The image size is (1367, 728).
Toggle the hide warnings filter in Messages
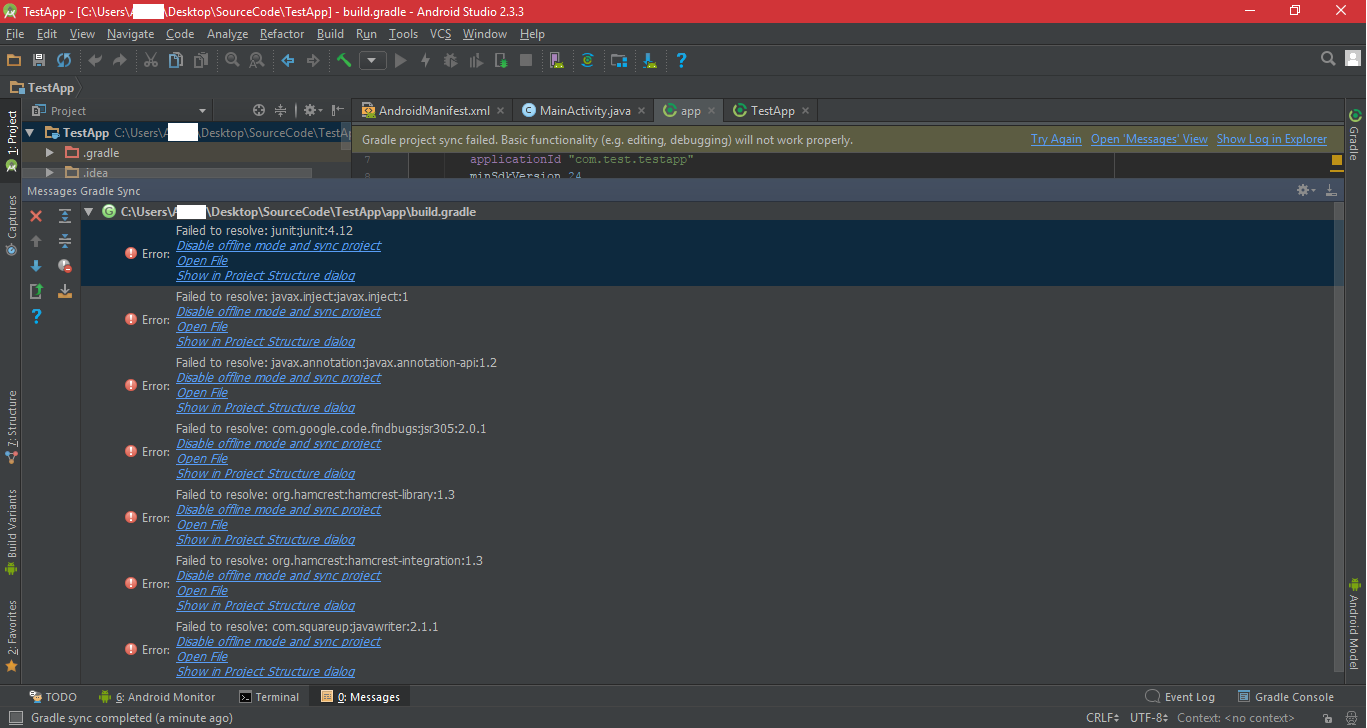[x=65, y=266]
